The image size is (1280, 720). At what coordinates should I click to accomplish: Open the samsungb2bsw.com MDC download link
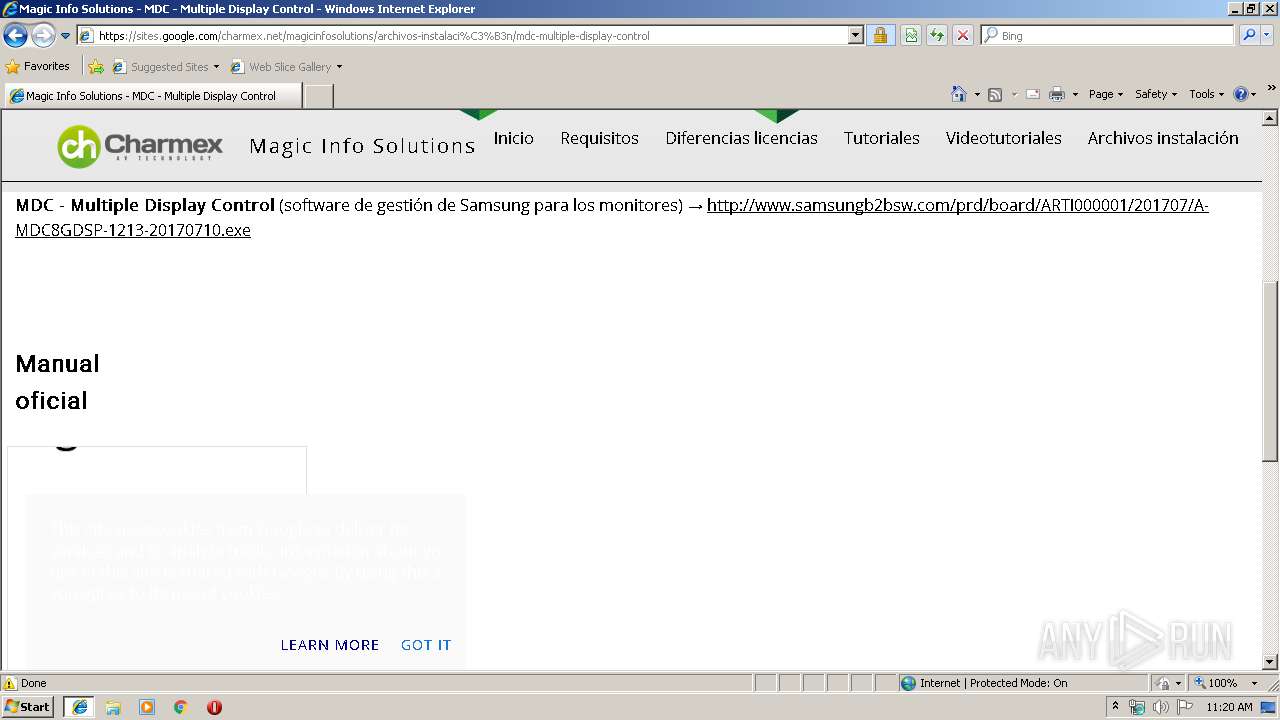[x=612, y=218]
